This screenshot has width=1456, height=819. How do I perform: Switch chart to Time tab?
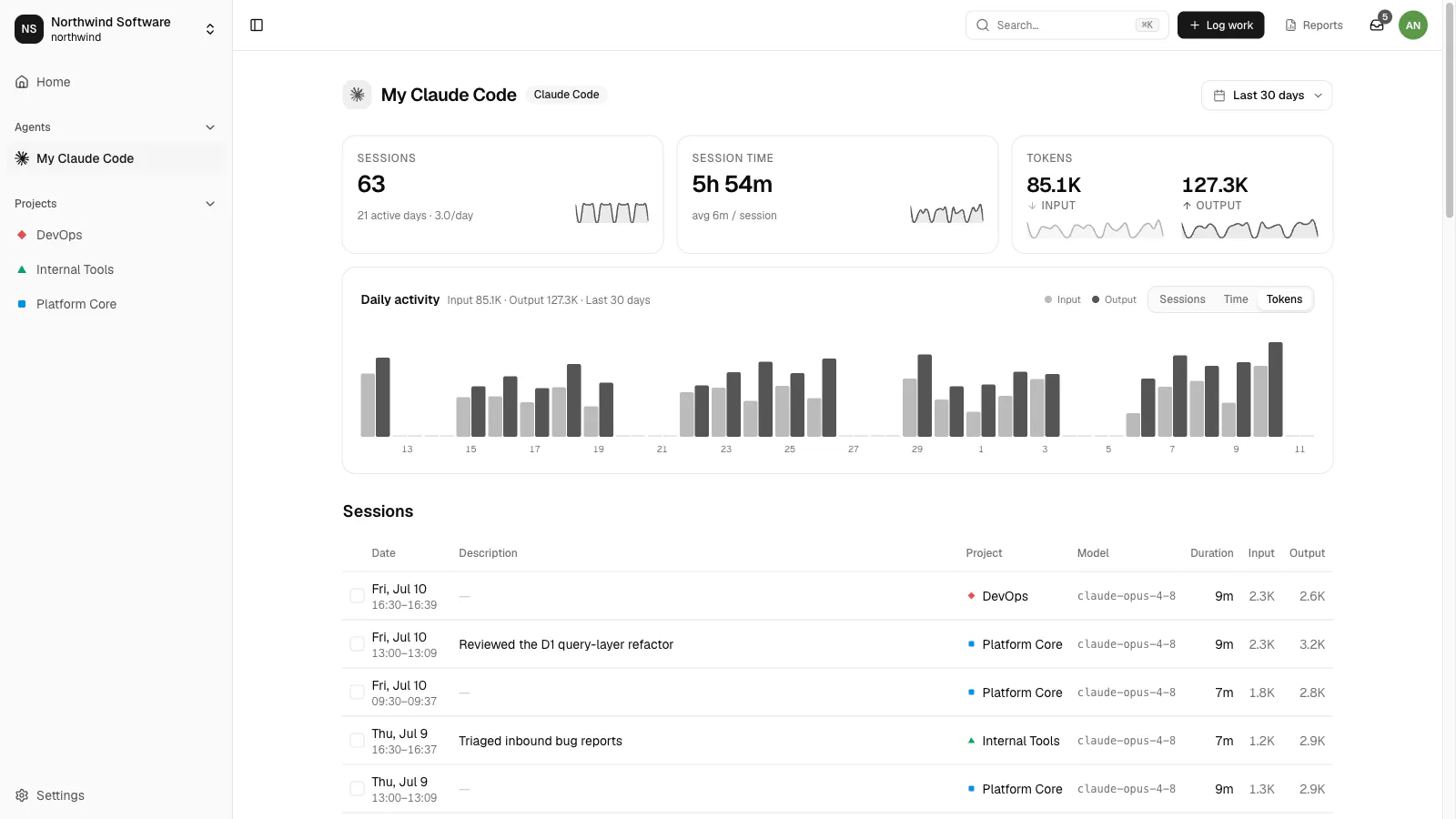[x=1236, y=299]
